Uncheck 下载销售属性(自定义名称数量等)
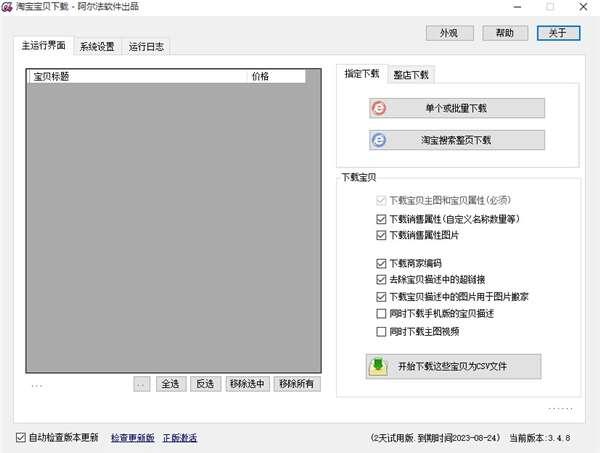The image size is (600, 453). click(x=381, y=219)
